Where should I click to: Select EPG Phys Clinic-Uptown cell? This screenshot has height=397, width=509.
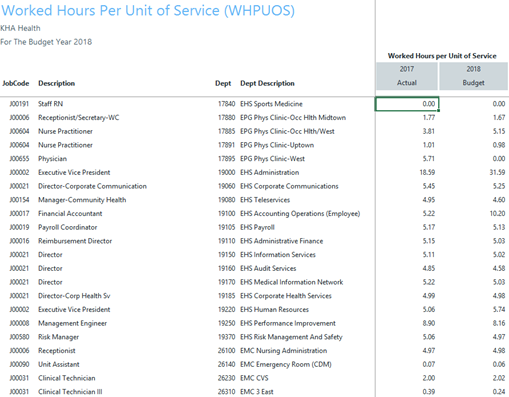pyautogui.click(x=277, y=145)
